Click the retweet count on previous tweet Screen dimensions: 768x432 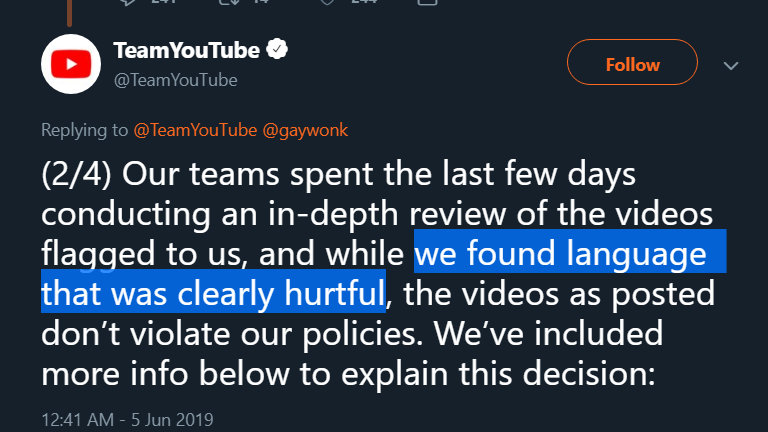[x=261, y=1]
